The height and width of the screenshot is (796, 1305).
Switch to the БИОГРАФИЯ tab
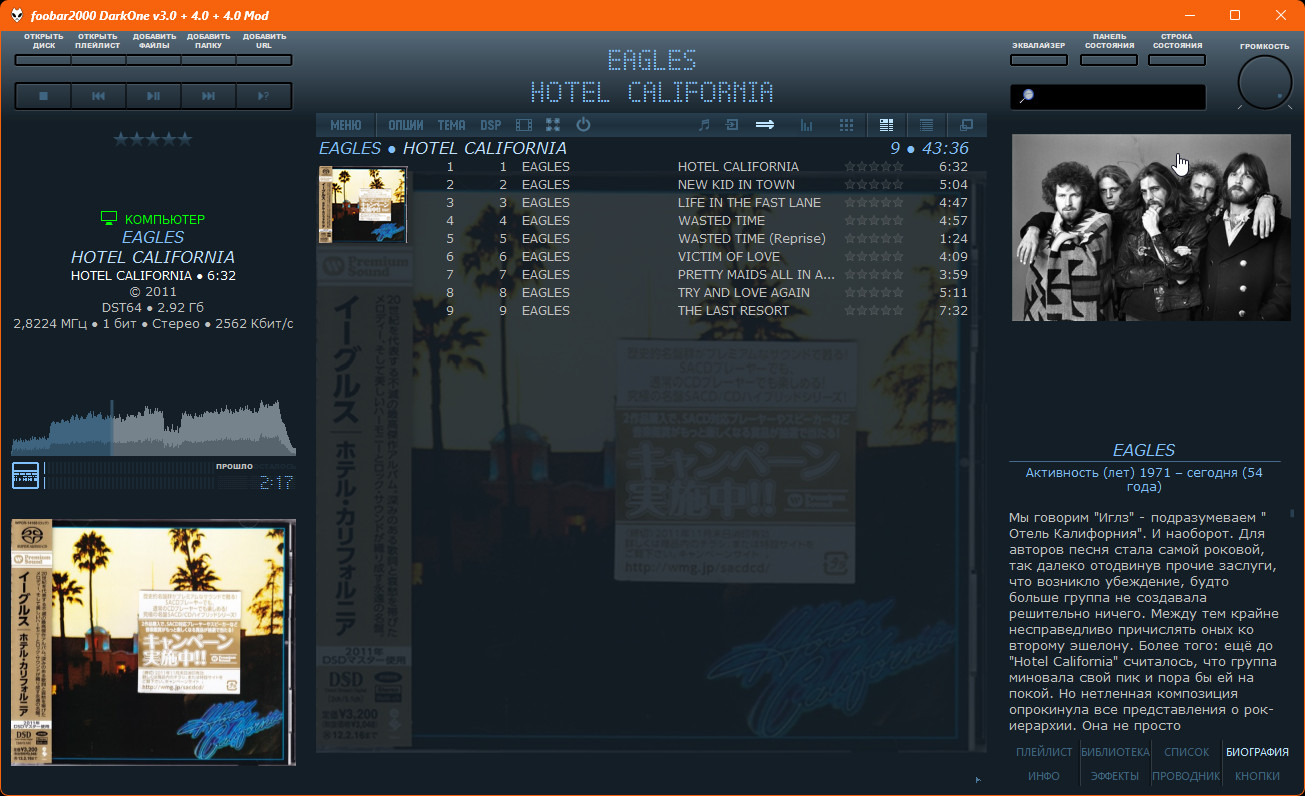[1257, 752]
